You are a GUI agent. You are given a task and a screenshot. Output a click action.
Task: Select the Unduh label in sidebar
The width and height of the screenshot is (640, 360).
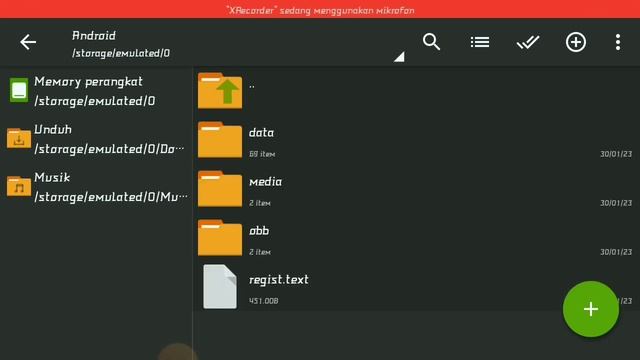pos(53,129)
